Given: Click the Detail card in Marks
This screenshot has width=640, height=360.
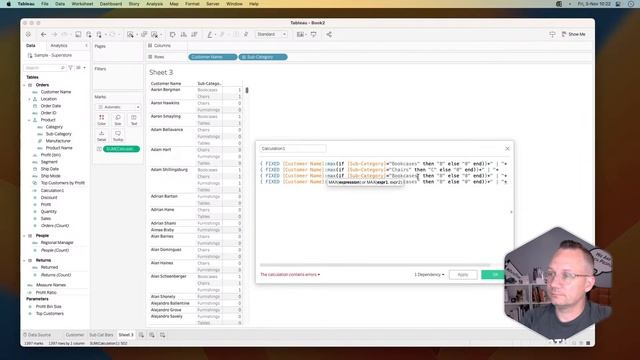Looking at the screenshot, I should coord(102,136).
